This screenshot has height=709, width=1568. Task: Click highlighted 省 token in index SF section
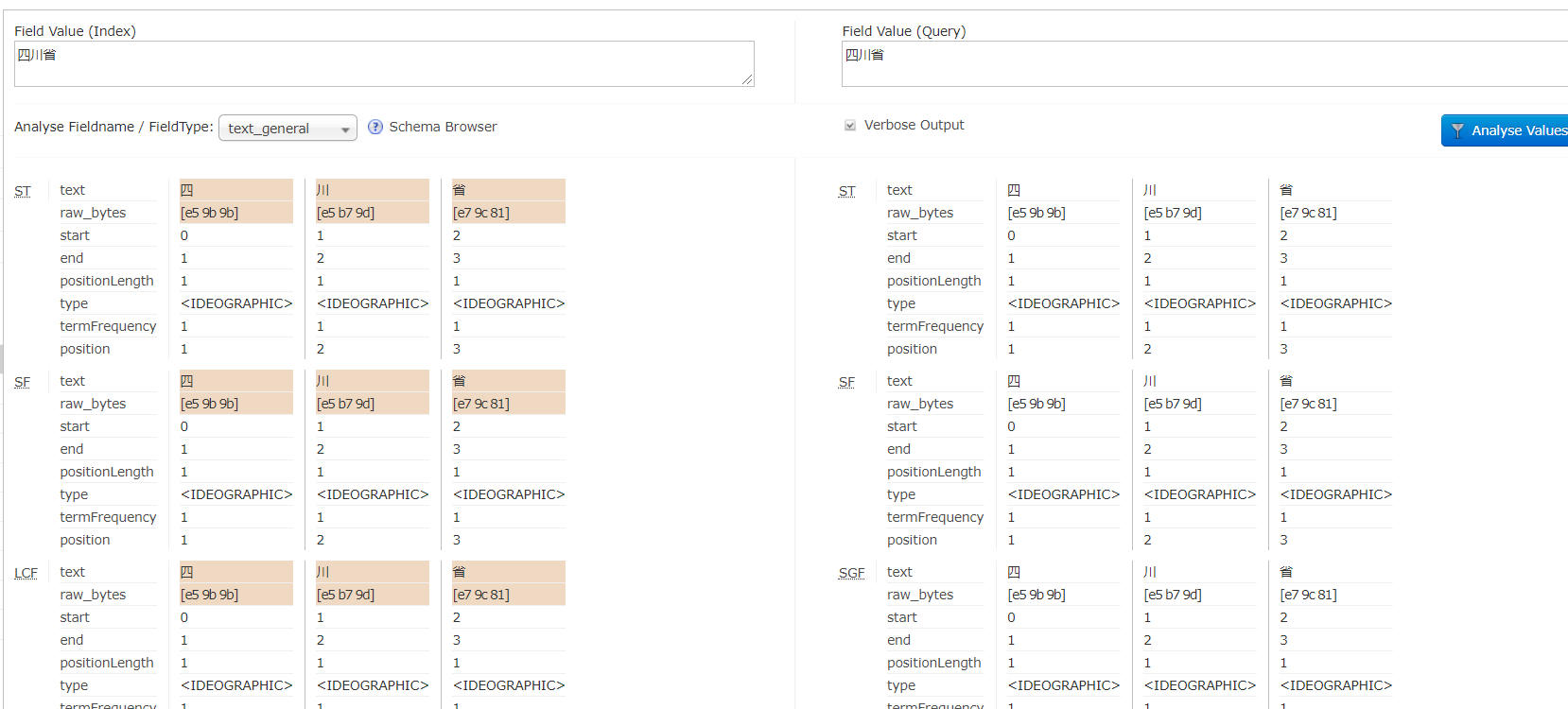[509, 381]
